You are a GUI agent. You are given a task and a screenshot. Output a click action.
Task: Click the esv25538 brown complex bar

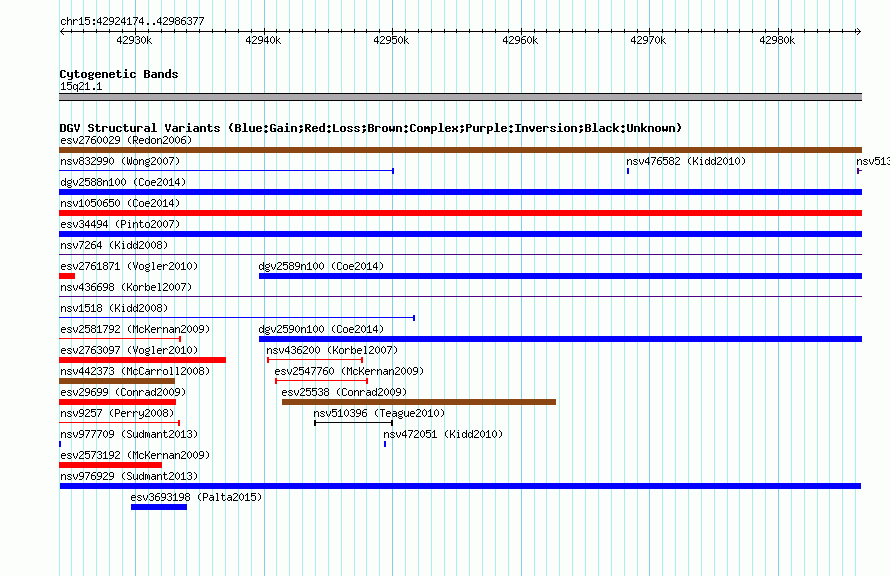pos(419,402)
